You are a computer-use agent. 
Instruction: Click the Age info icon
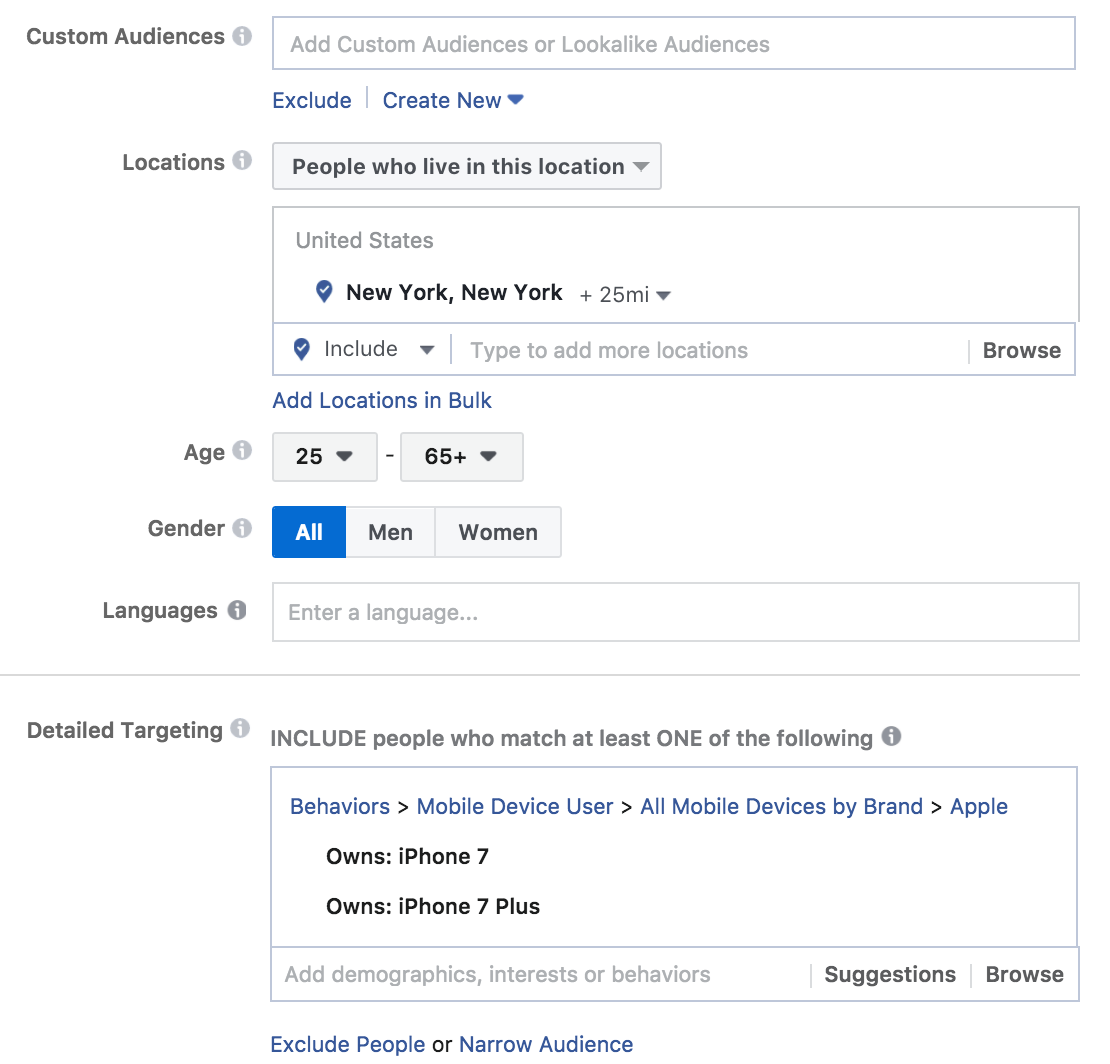pyautogui.click(x=242, y=451)
